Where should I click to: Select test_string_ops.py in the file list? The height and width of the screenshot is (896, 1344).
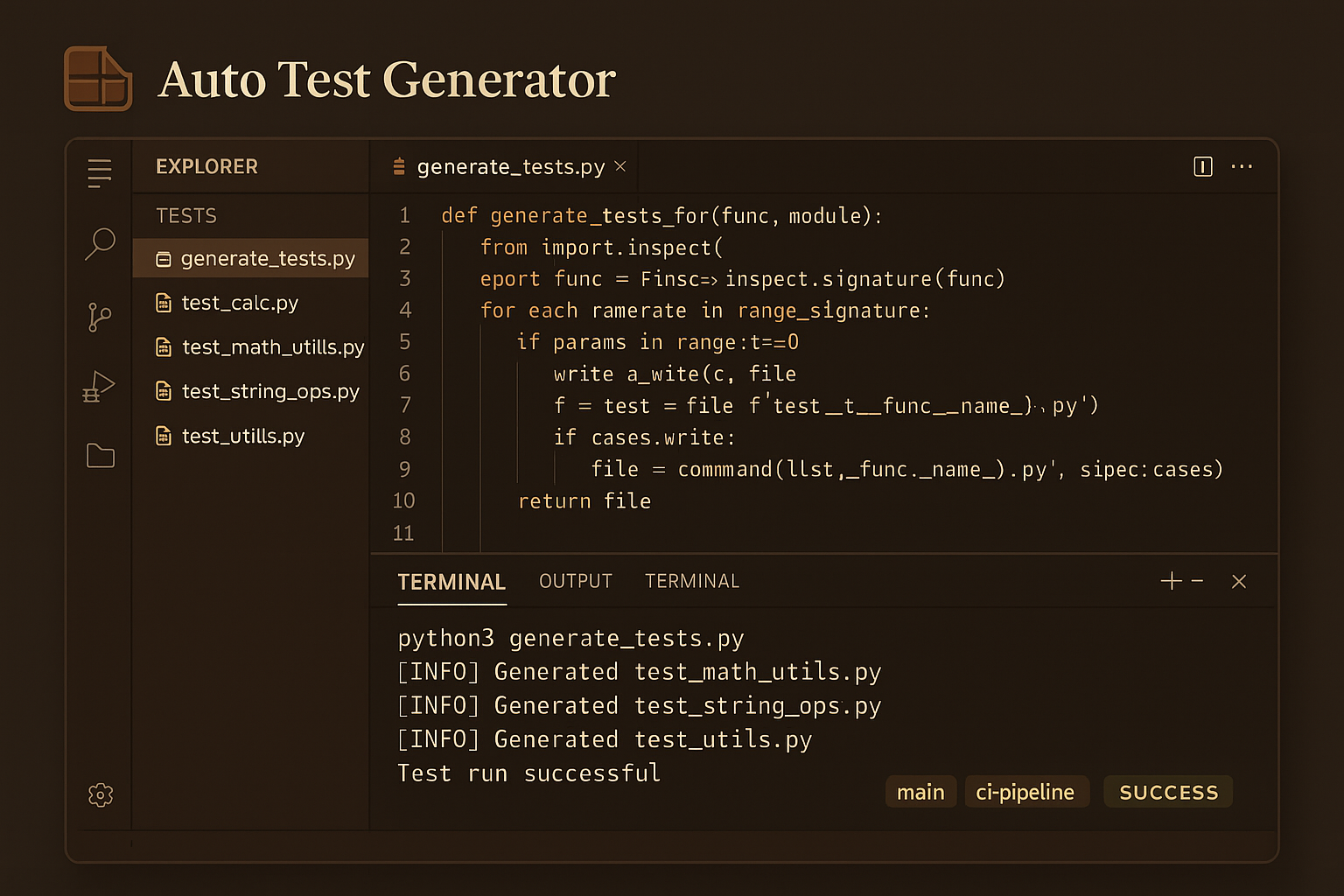[x=270, y=391]
